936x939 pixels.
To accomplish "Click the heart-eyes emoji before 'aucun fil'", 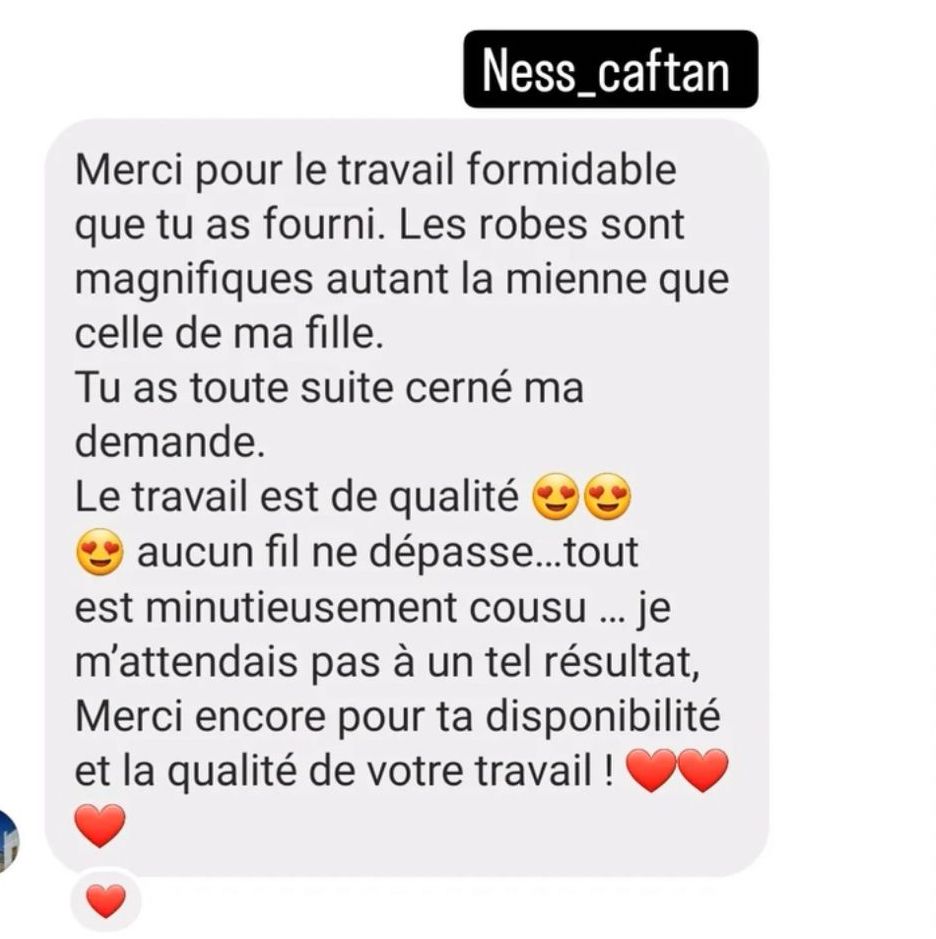I will pyautogui.click(x=100, y=552).
